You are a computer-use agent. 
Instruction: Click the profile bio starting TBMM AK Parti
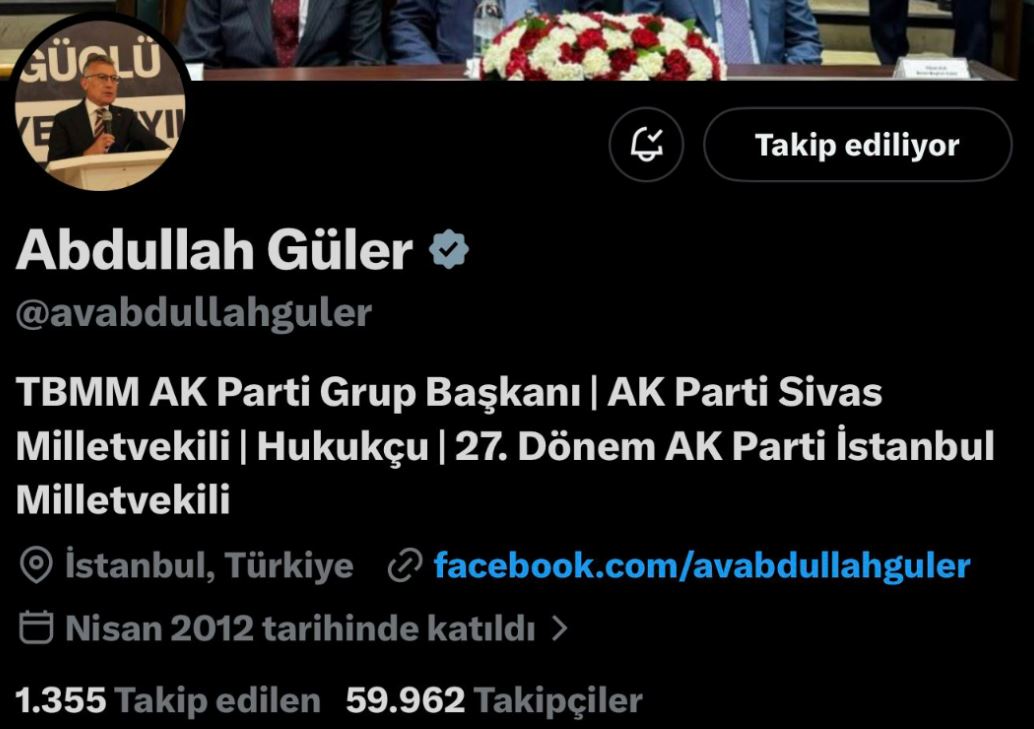(505, 445)
